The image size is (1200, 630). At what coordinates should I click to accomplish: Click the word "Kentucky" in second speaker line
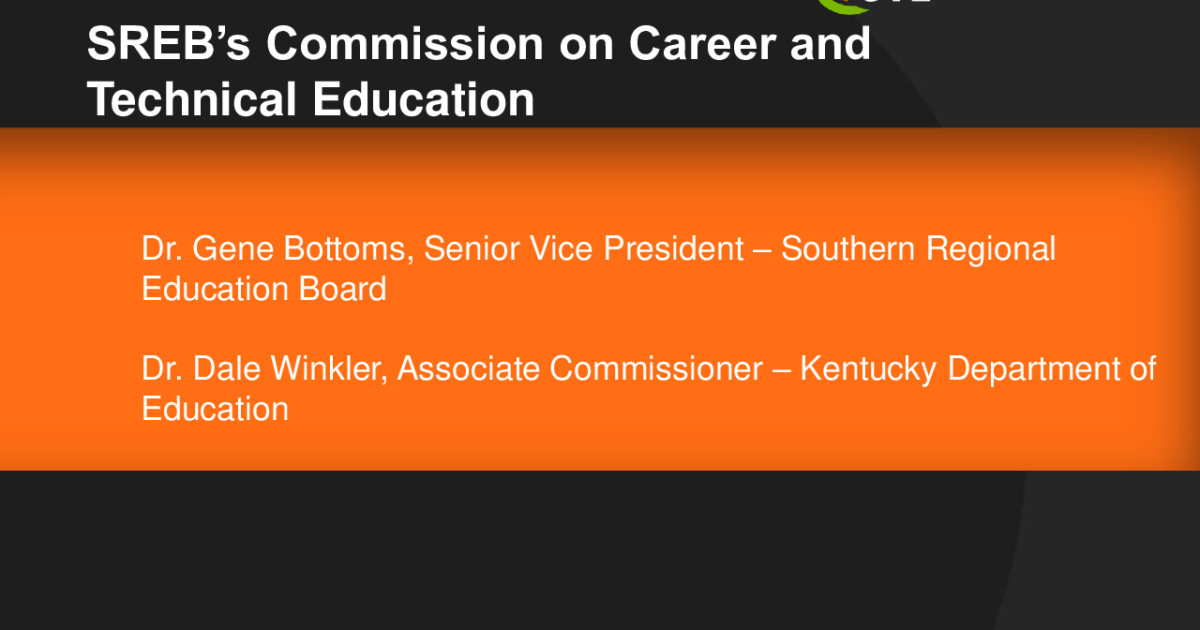868,370
